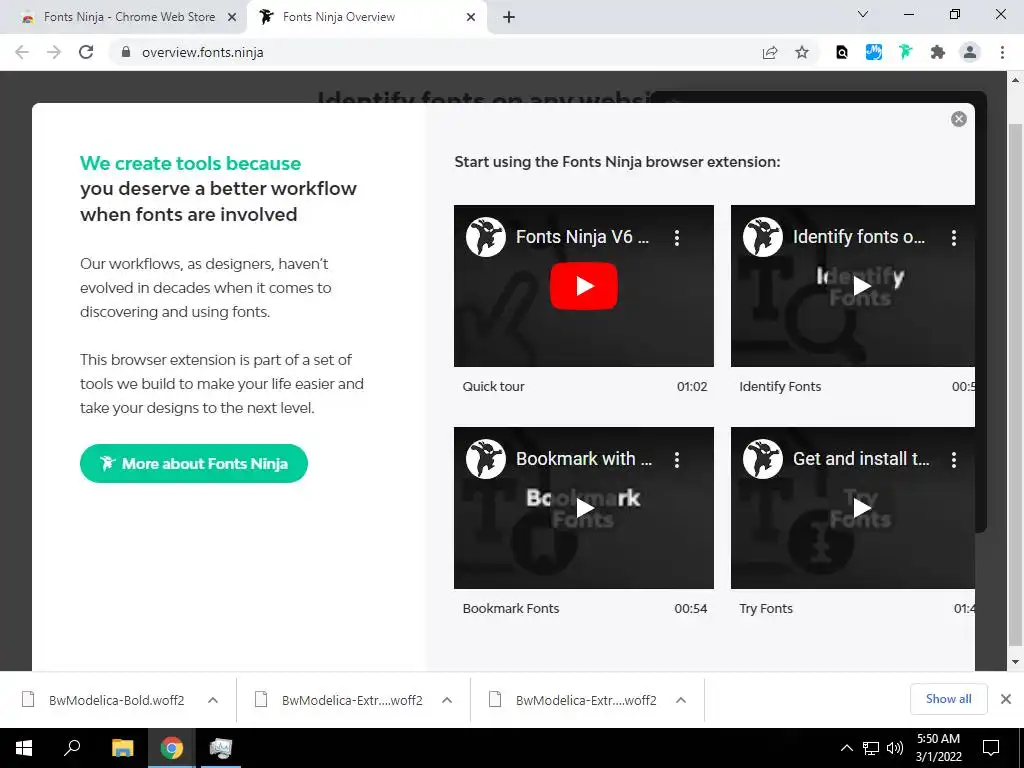Close the downloads bar

1006,699
